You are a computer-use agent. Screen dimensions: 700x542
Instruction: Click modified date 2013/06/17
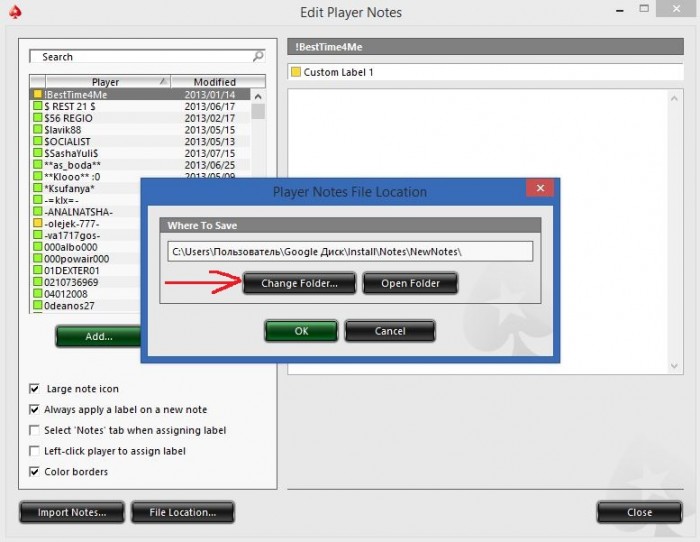click(209, 106)
